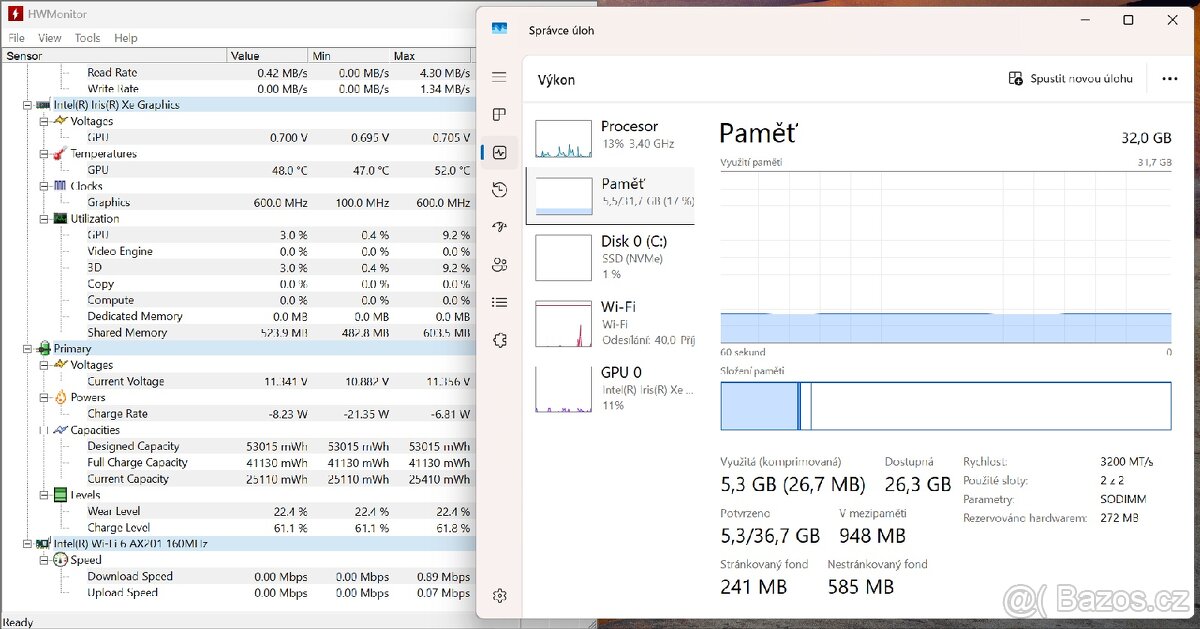Open the Processes view in Task Manager
Image resolution: width=1200 pixels, height=629 pixels.
[x=499, y=114]
